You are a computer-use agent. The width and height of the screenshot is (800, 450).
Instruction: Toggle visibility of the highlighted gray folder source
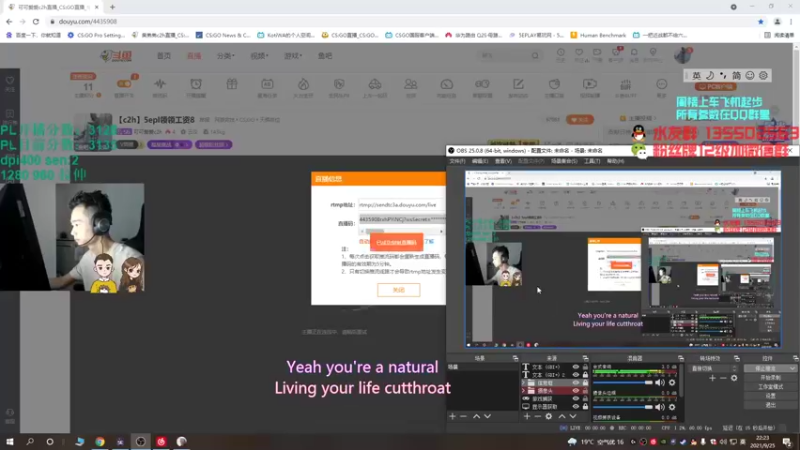pos(576,383)
